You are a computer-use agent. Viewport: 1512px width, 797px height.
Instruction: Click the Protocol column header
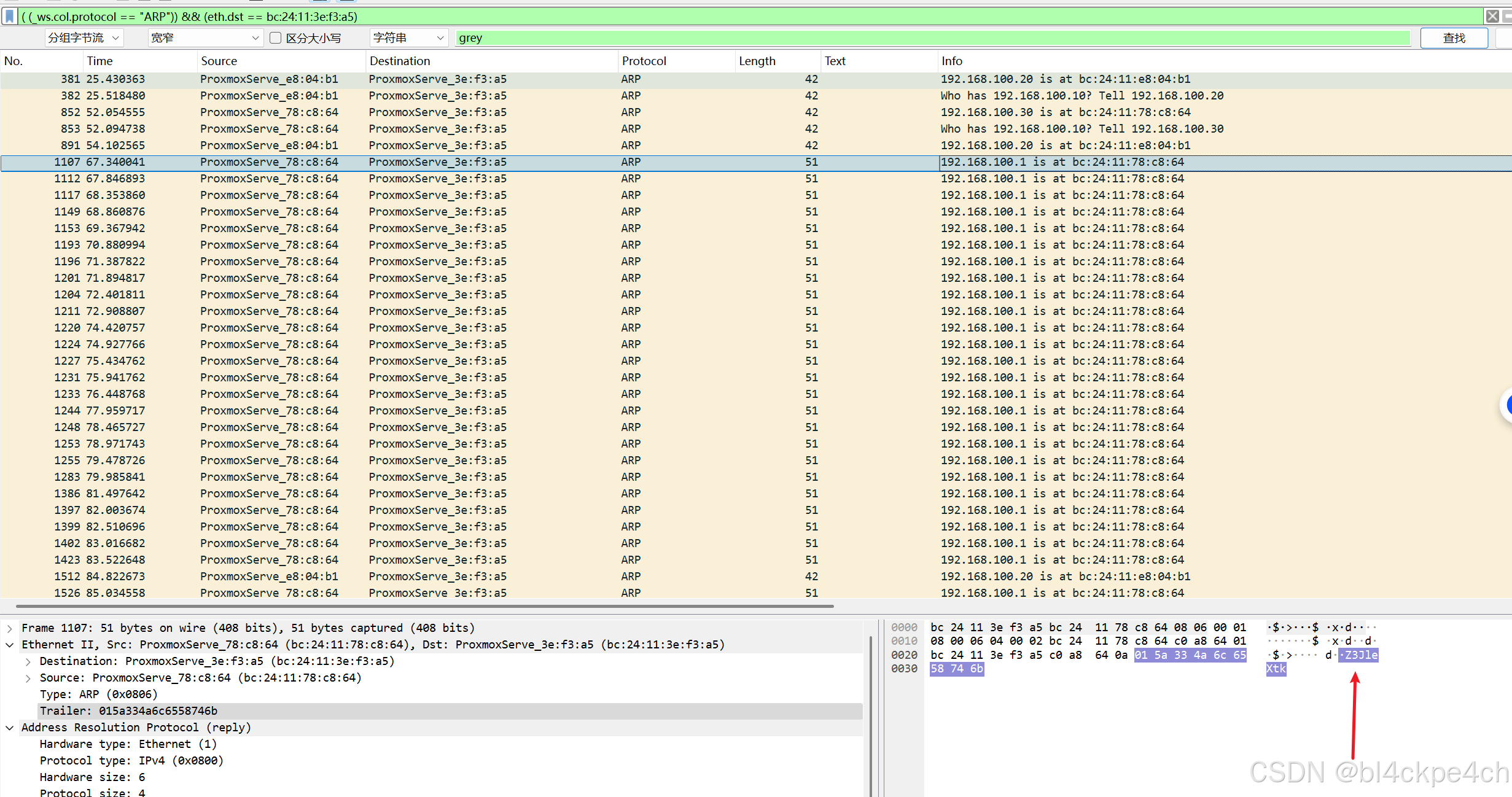point(644,61)
